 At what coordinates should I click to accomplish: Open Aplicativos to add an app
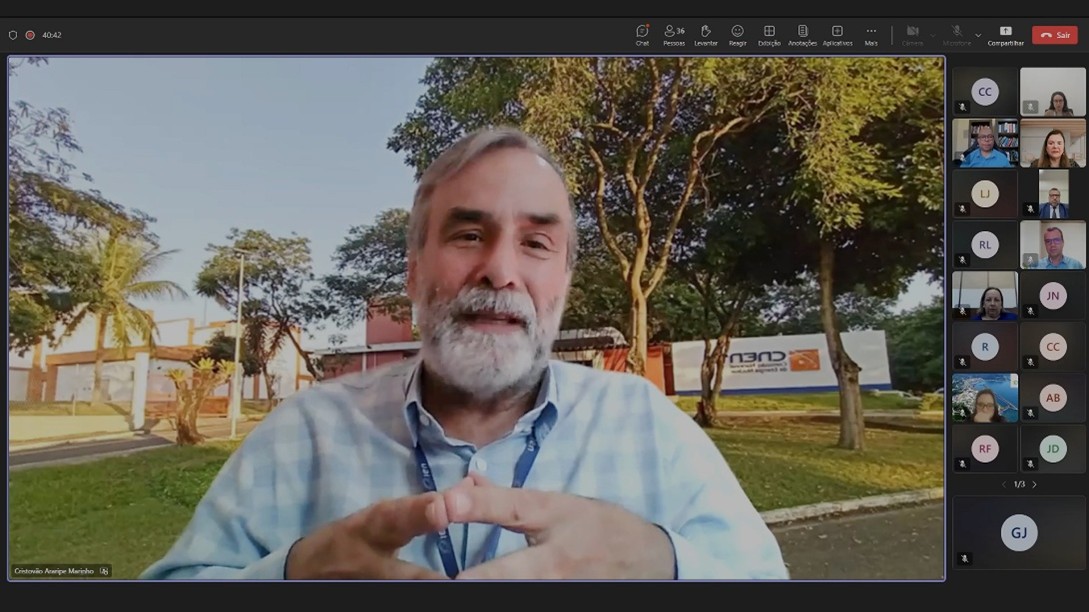point(837,34)
